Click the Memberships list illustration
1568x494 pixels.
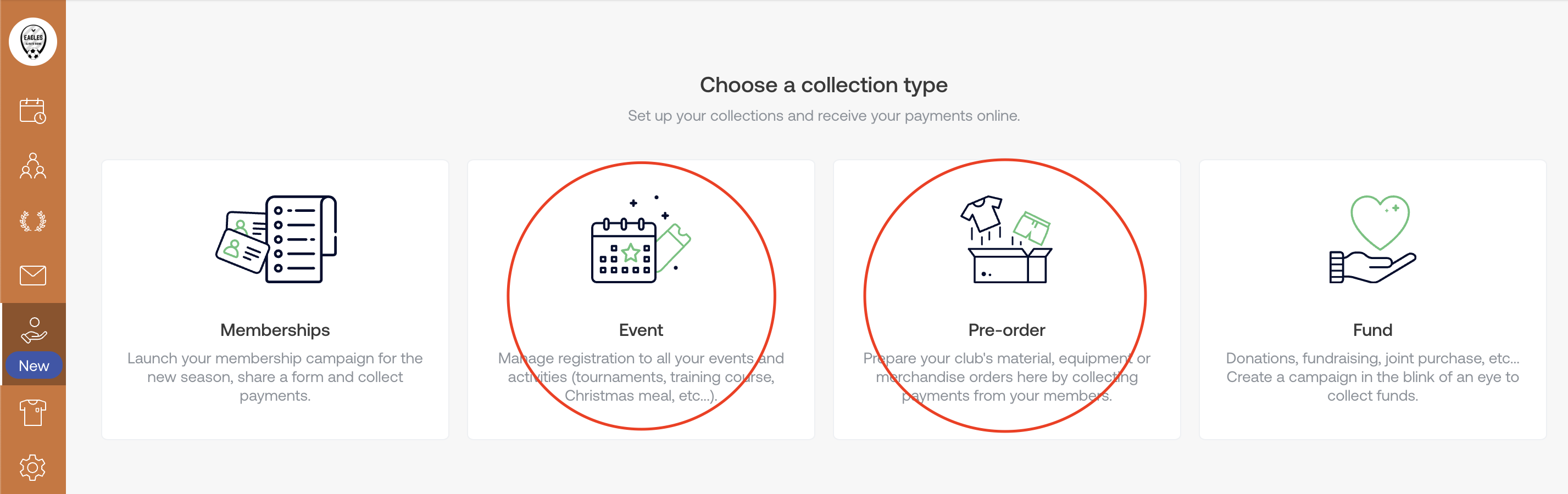pos(276,240)
